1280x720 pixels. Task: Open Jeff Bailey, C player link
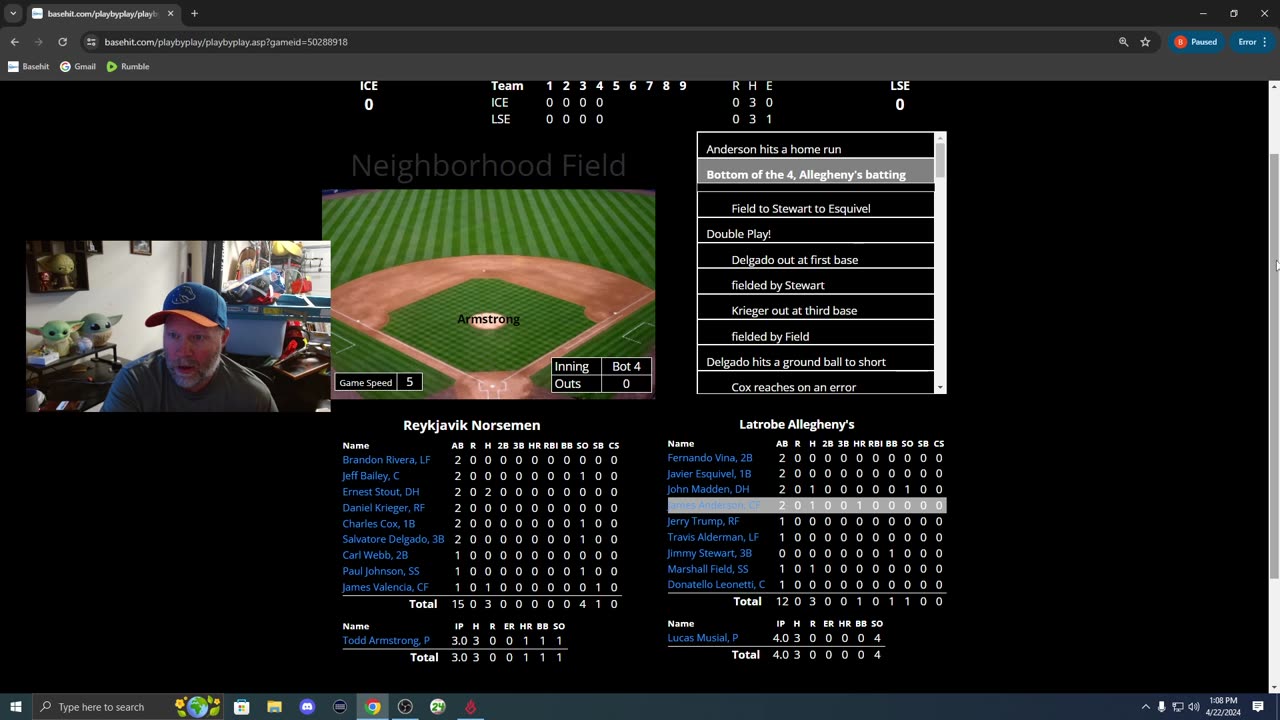[x=371, y=476]
